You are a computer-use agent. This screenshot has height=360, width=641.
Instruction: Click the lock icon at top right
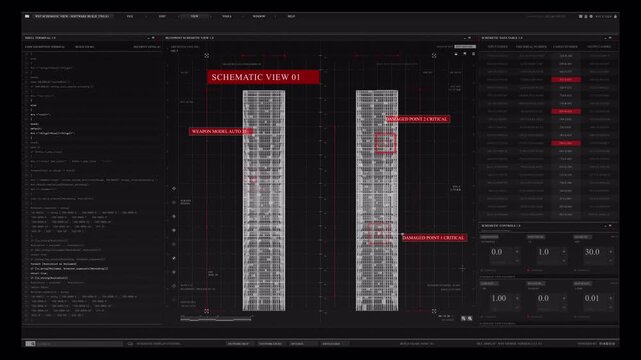[x=615, y=16]
